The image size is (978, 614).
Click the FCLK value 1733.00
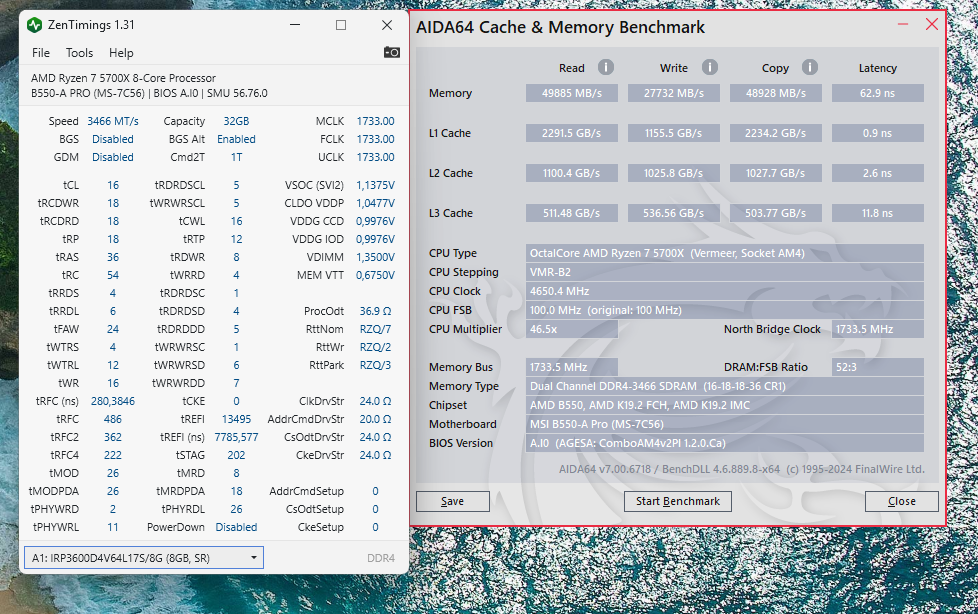pos(375,139)
